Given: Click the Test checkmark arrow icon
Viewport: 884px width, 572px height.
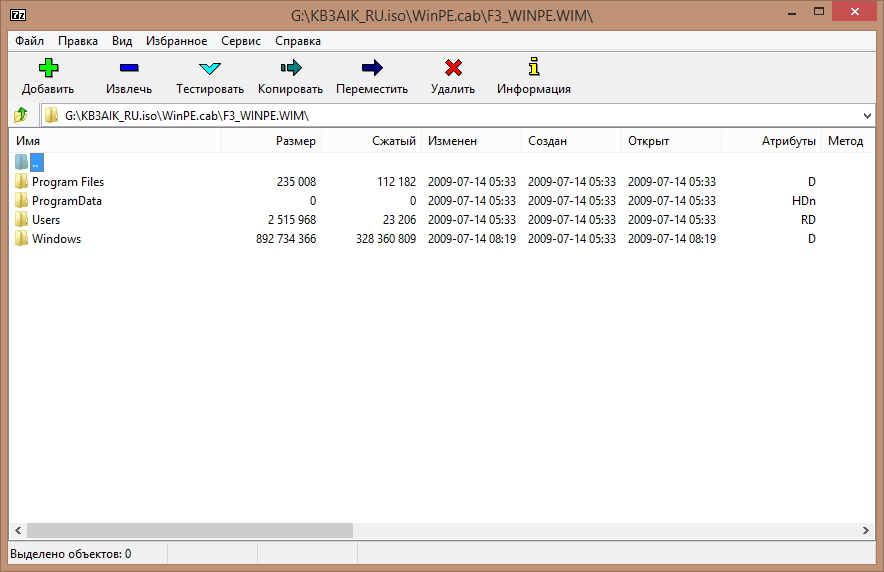Looking at the screenshot, I should click(x=210, y=68).
